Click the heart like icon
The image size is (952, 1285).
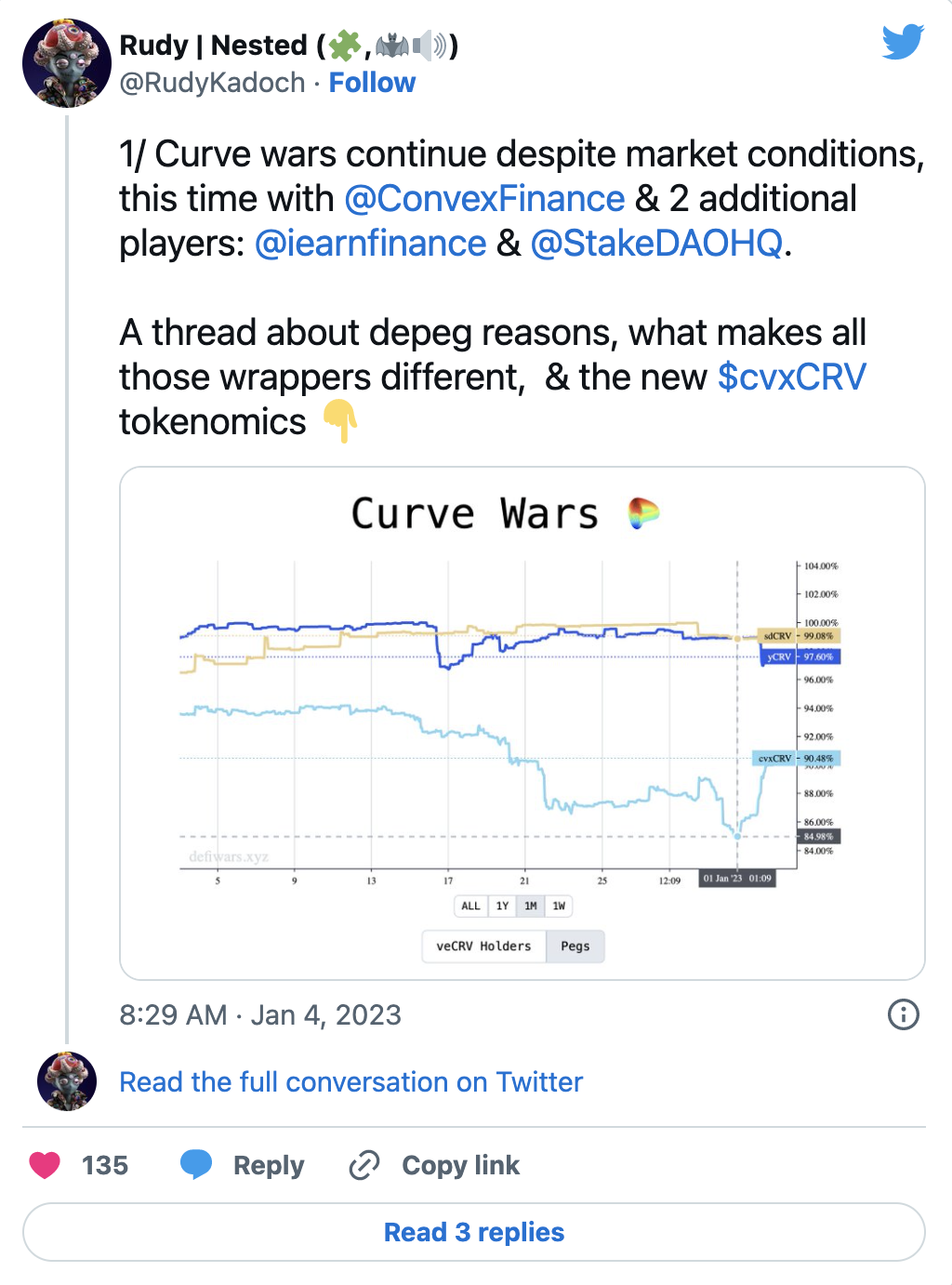coord(45,1165)
